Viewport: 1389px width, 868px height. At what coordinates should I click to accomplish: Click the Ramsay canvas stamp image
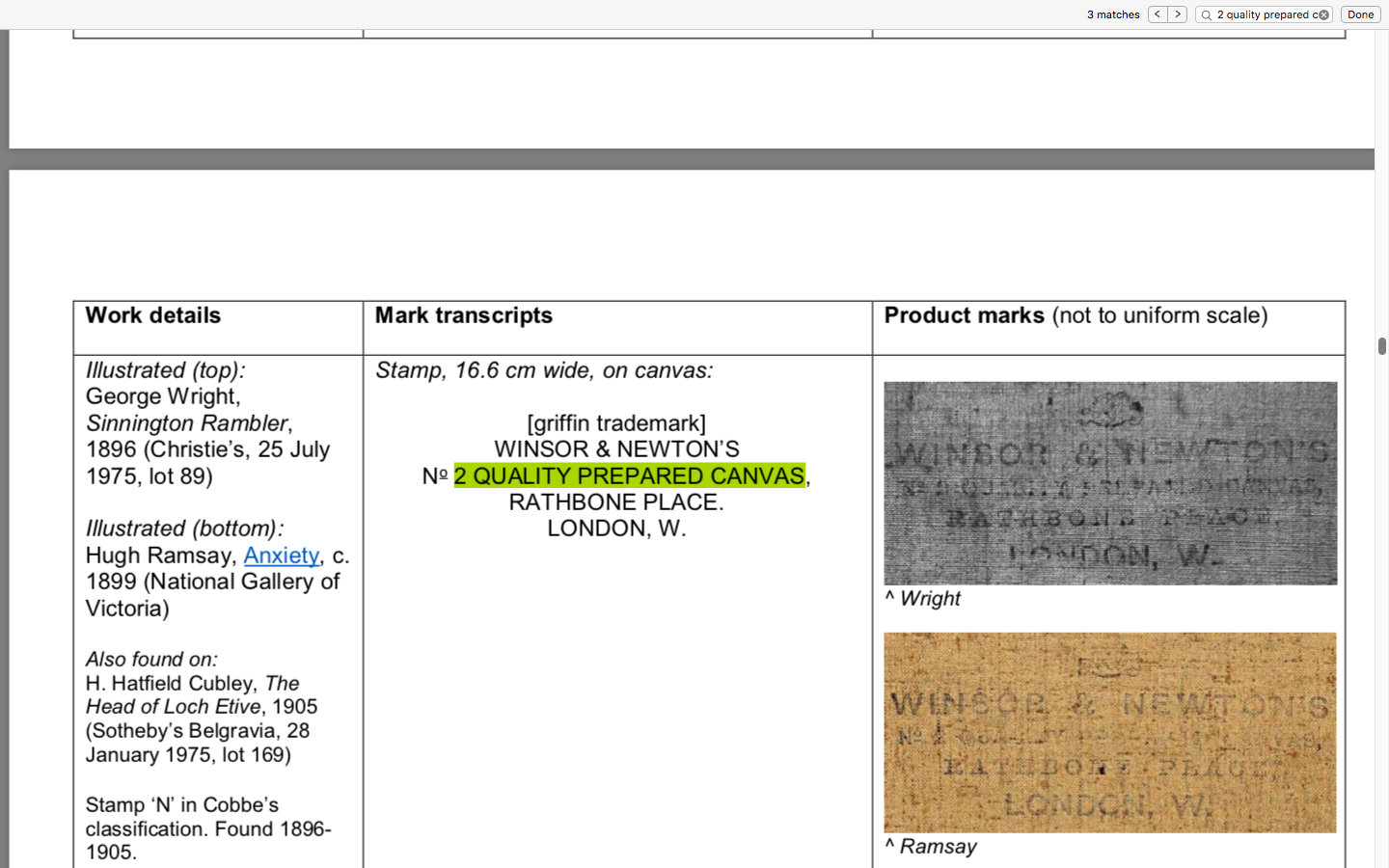(1110, 733)
